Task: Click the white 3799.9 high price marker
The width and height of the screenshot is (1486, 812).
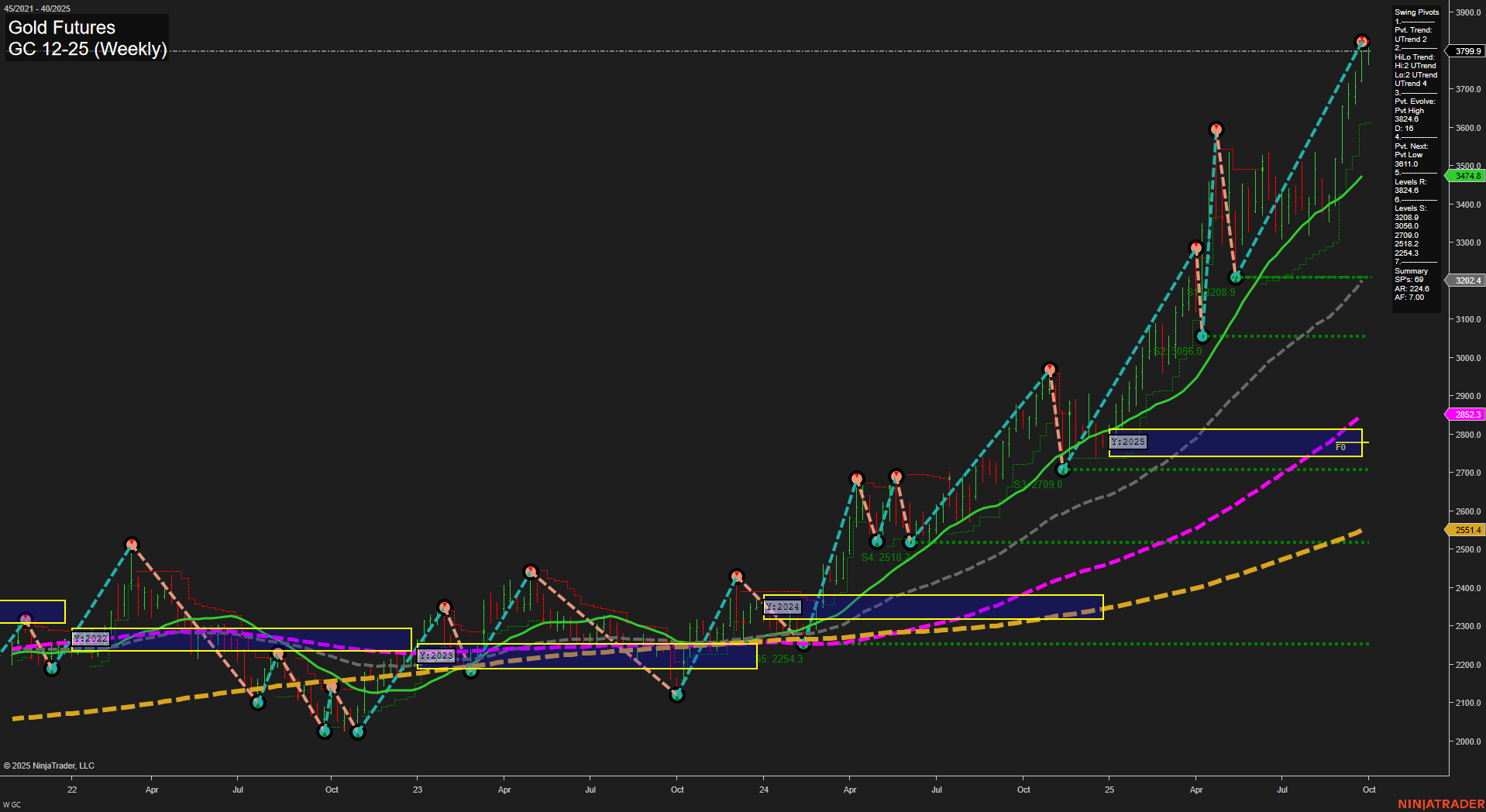Action: (x=1467, y=51)
